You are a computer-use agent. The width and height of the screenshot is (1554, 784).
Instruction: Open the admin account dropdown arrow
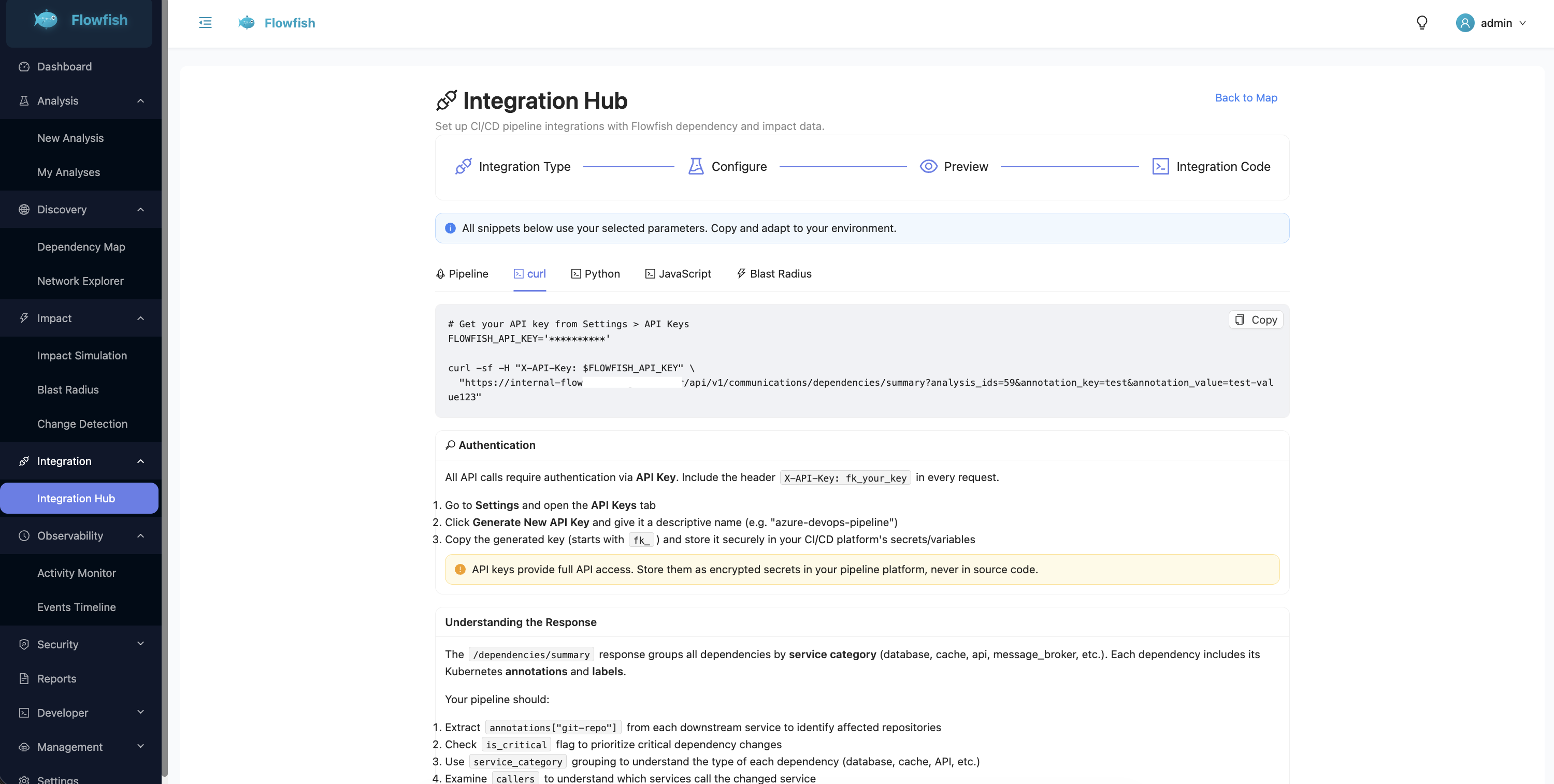point(1522,23)
